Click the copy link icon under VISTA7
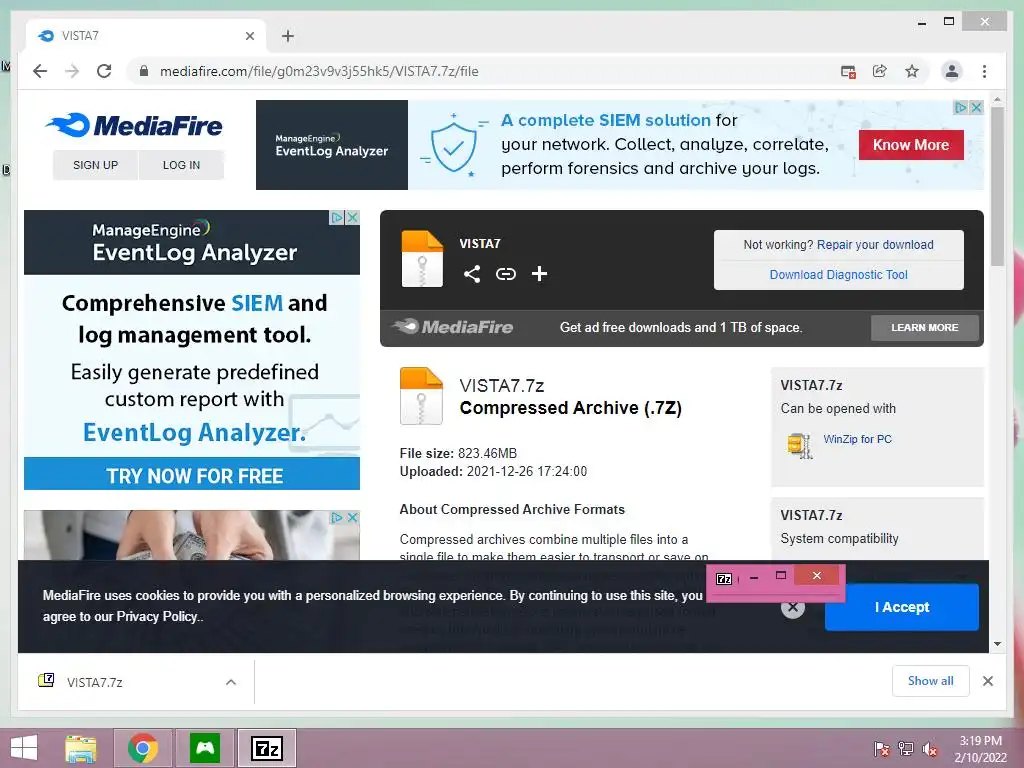Image resolution: width=1024 pixels, height=768 pixels. (505, 274)
